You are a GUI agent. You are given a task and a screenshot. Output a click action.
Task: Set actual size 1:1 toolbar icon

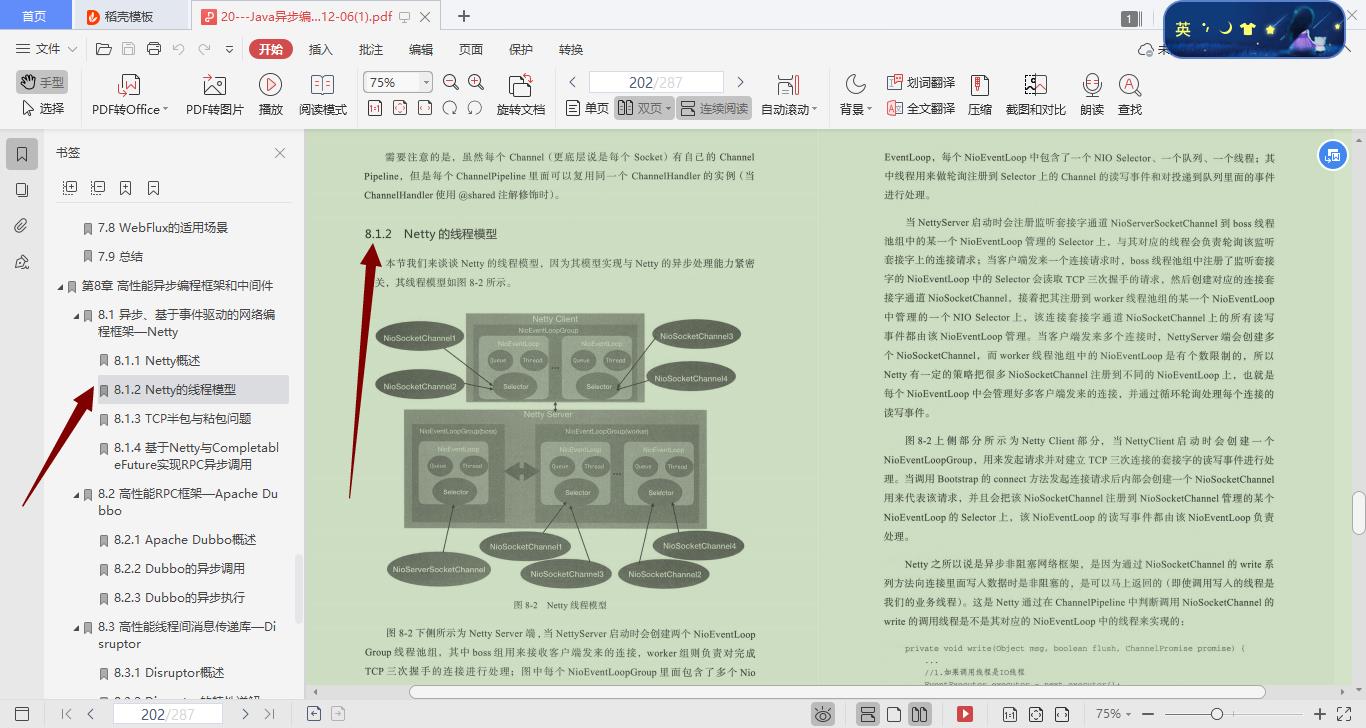click(x=375, y=108)
